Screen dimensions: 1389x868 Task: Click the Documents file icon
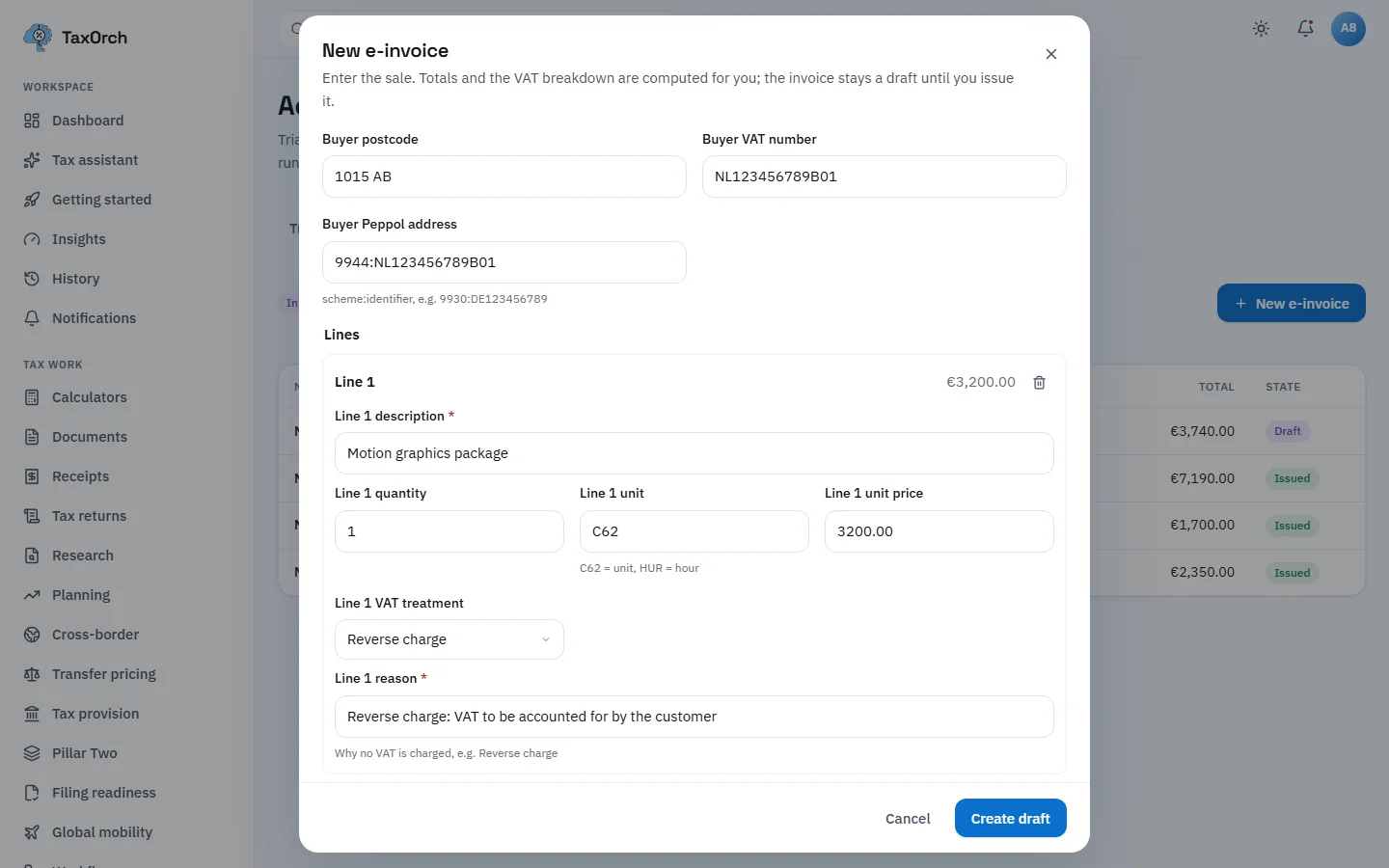pyautogui.click(x=32, y=437)
